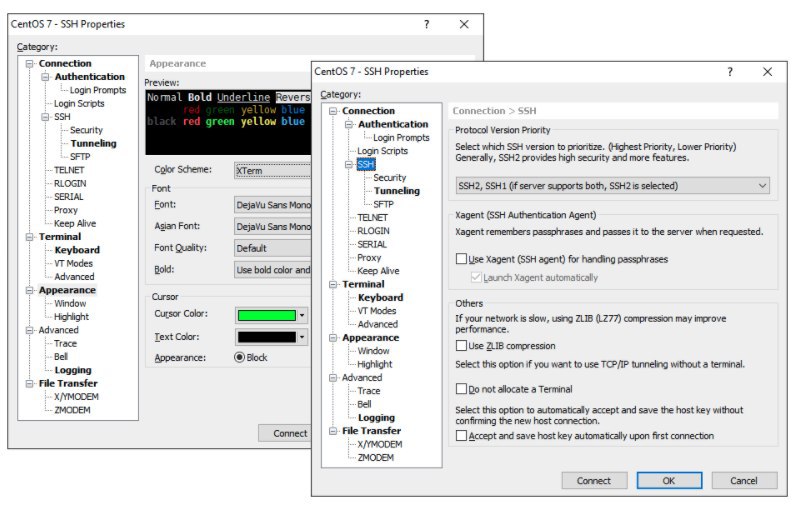This screenshot has width=811, height=516.
Task: Select TELNET in front window tree
Action: (x=372, y=218)
